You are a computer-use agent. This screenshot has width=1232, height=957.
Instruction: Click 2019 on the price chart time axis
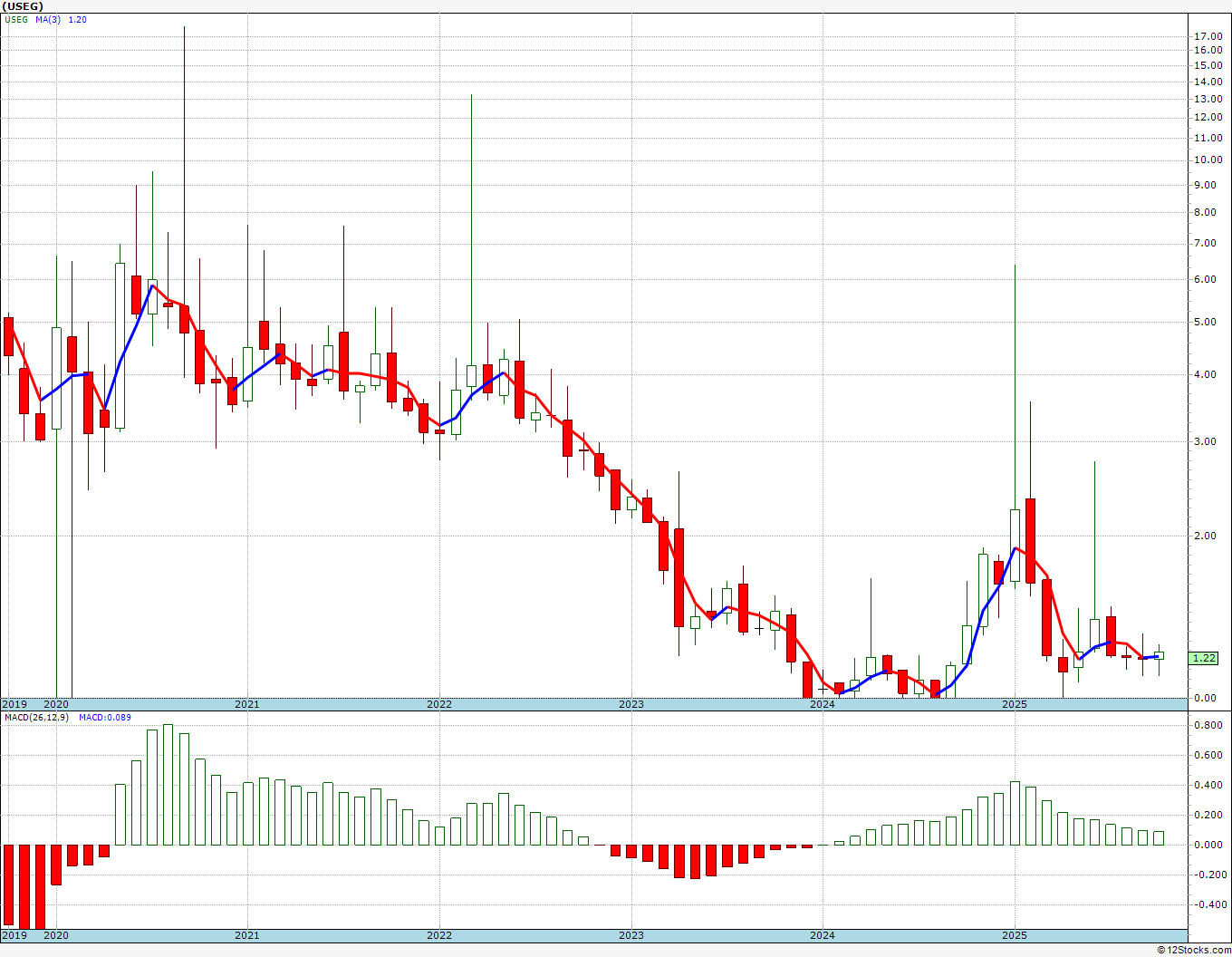tap(14, 704)
